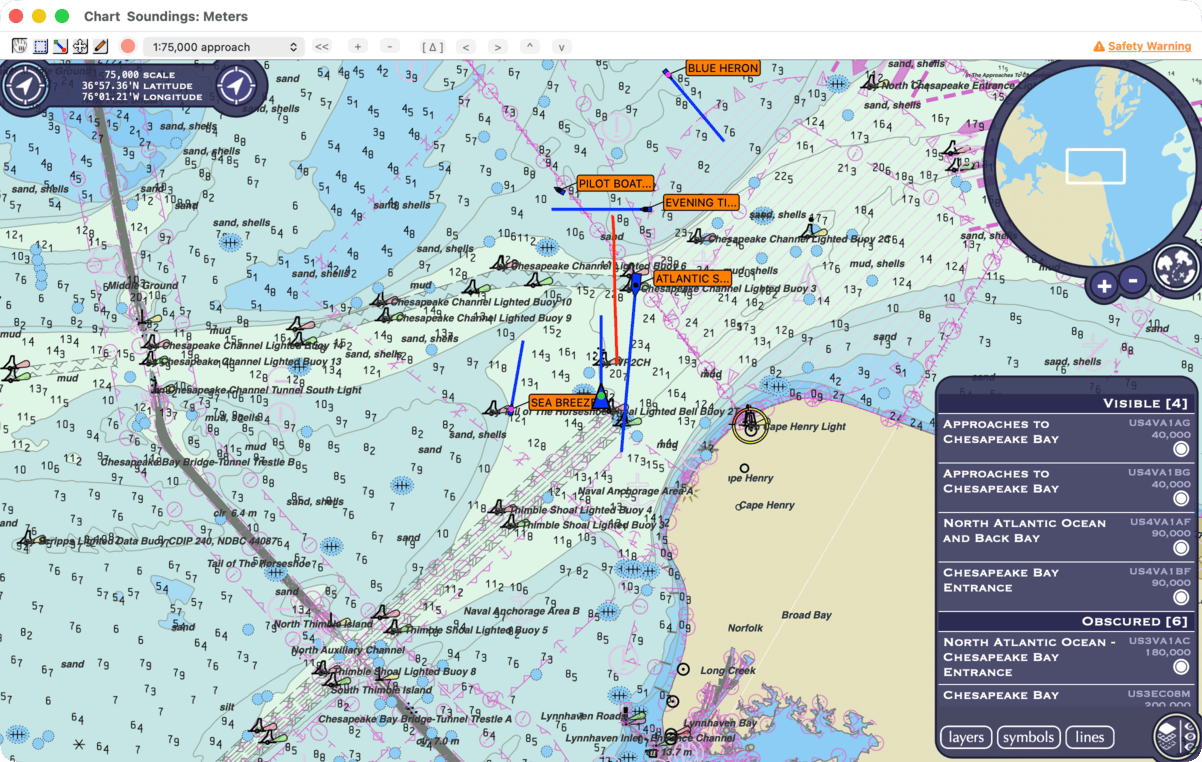This screenshot has width=1202, height=762.
Task: Pan chart up with ^ button
Action: tap(530, 47)
